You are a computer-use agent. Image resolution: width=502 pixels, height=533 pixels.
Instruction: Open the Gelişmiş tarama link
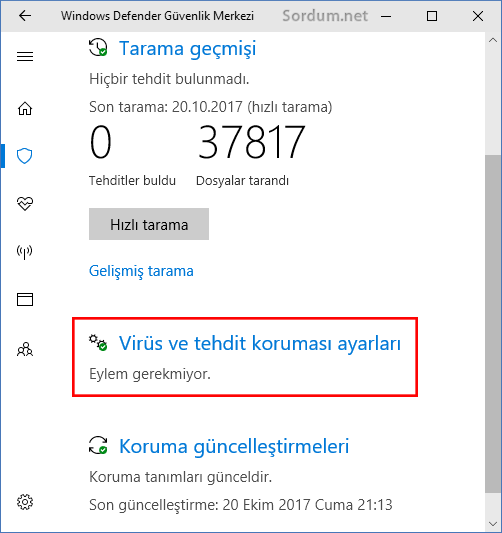tap(141, 271)
